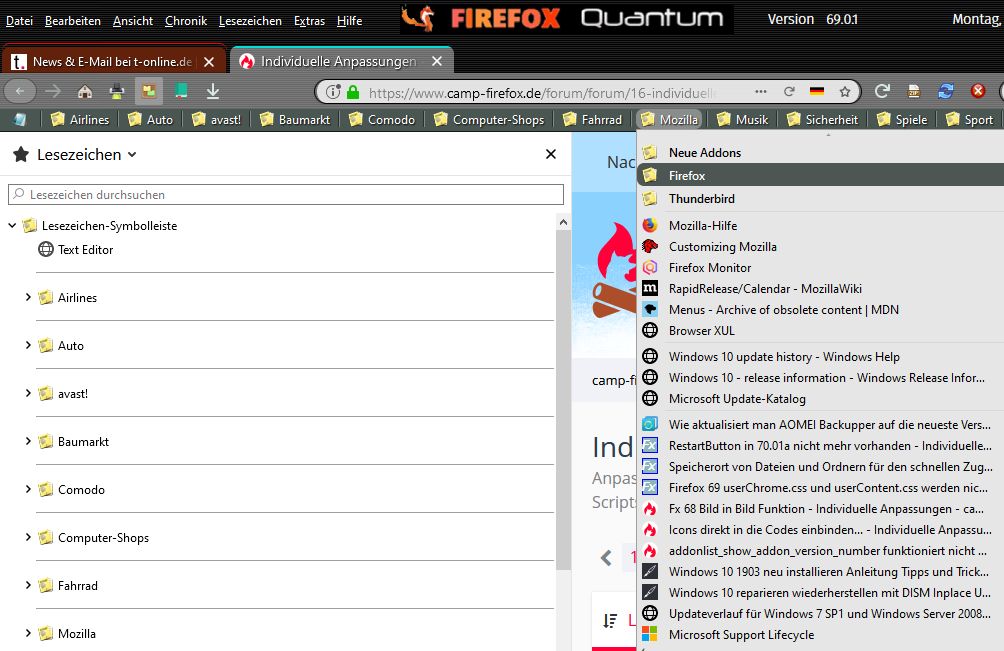Open the Datei menu
This screenshot has width=1004, height=651.
[19, 20]
